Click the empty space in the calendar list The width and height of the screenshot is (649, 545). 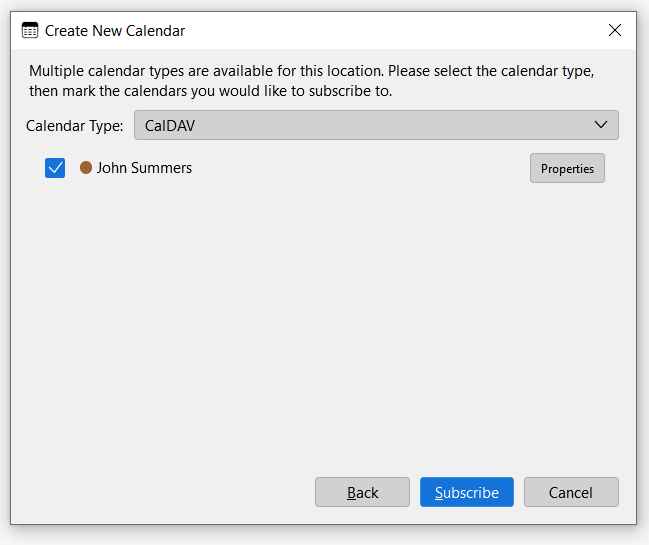320,320
